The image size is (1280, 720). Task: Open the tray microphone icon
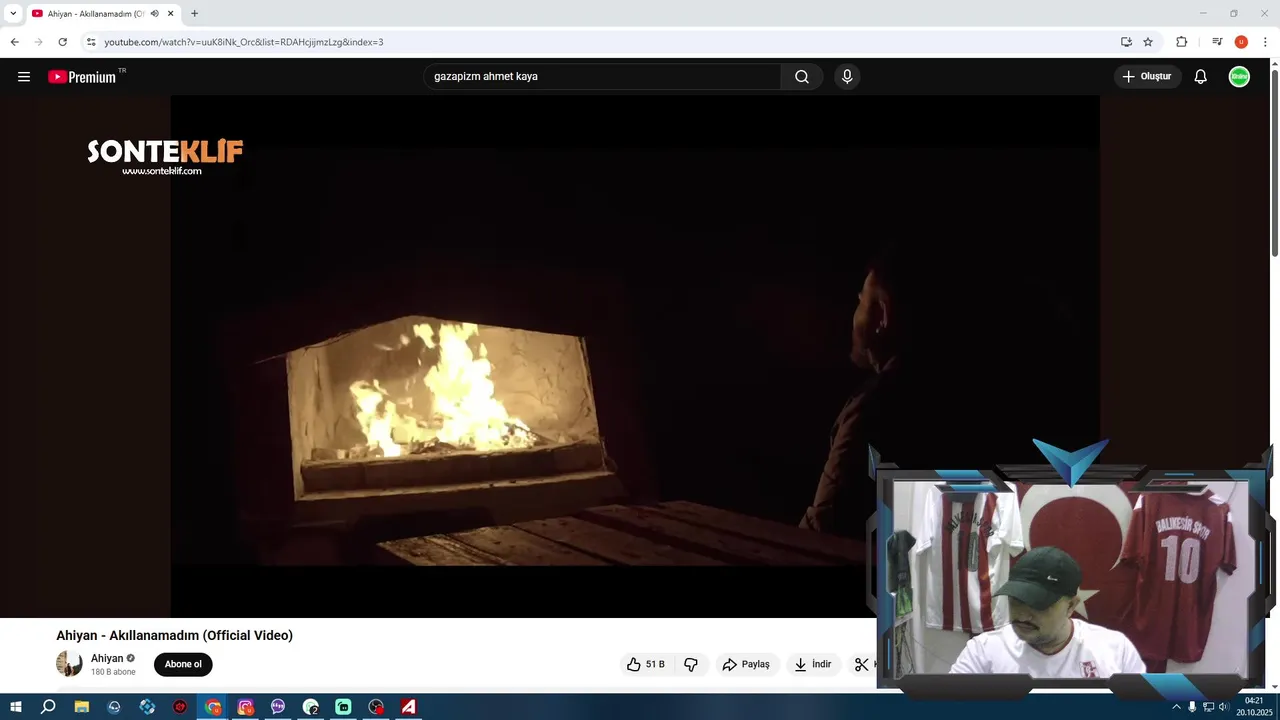click(1192, 707)
